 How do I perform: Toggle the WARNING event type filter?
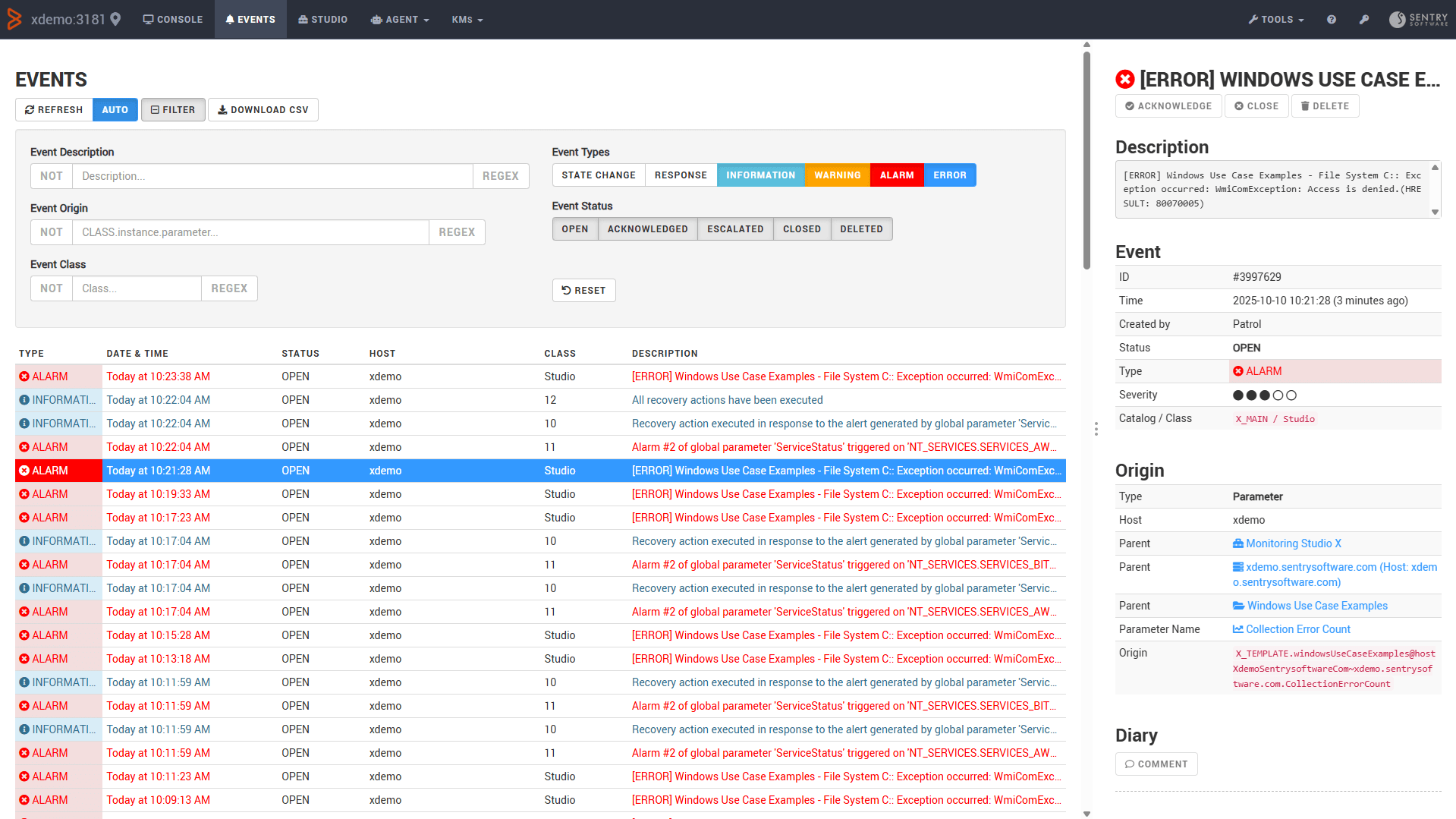click(837, 175)
